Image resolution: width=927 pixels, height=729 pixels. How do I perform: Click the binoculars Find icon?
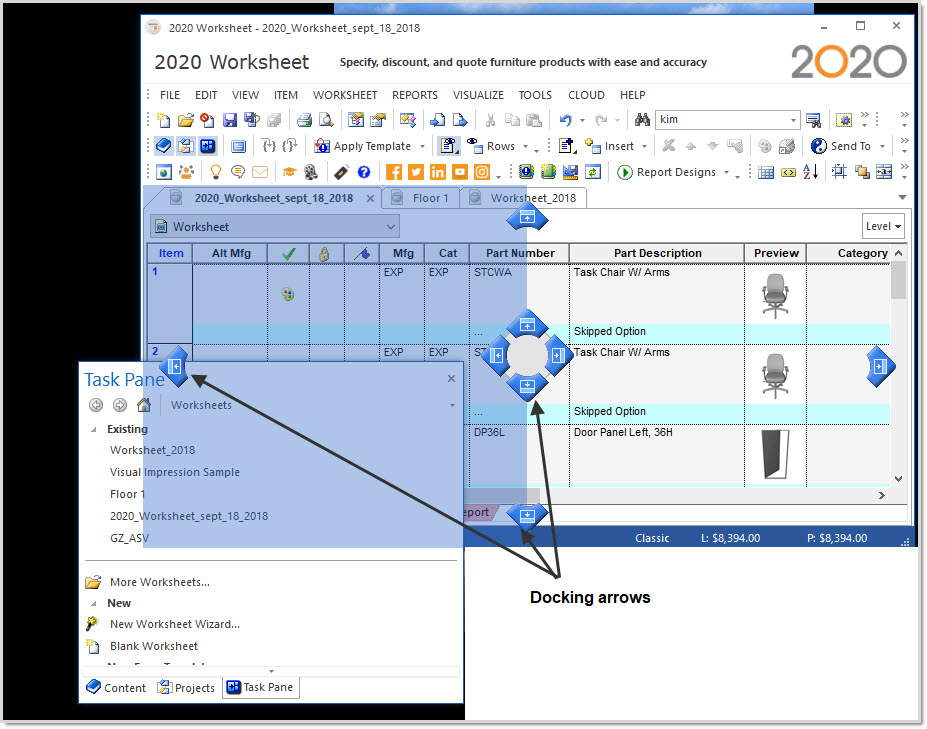click(x=644, y=119)
